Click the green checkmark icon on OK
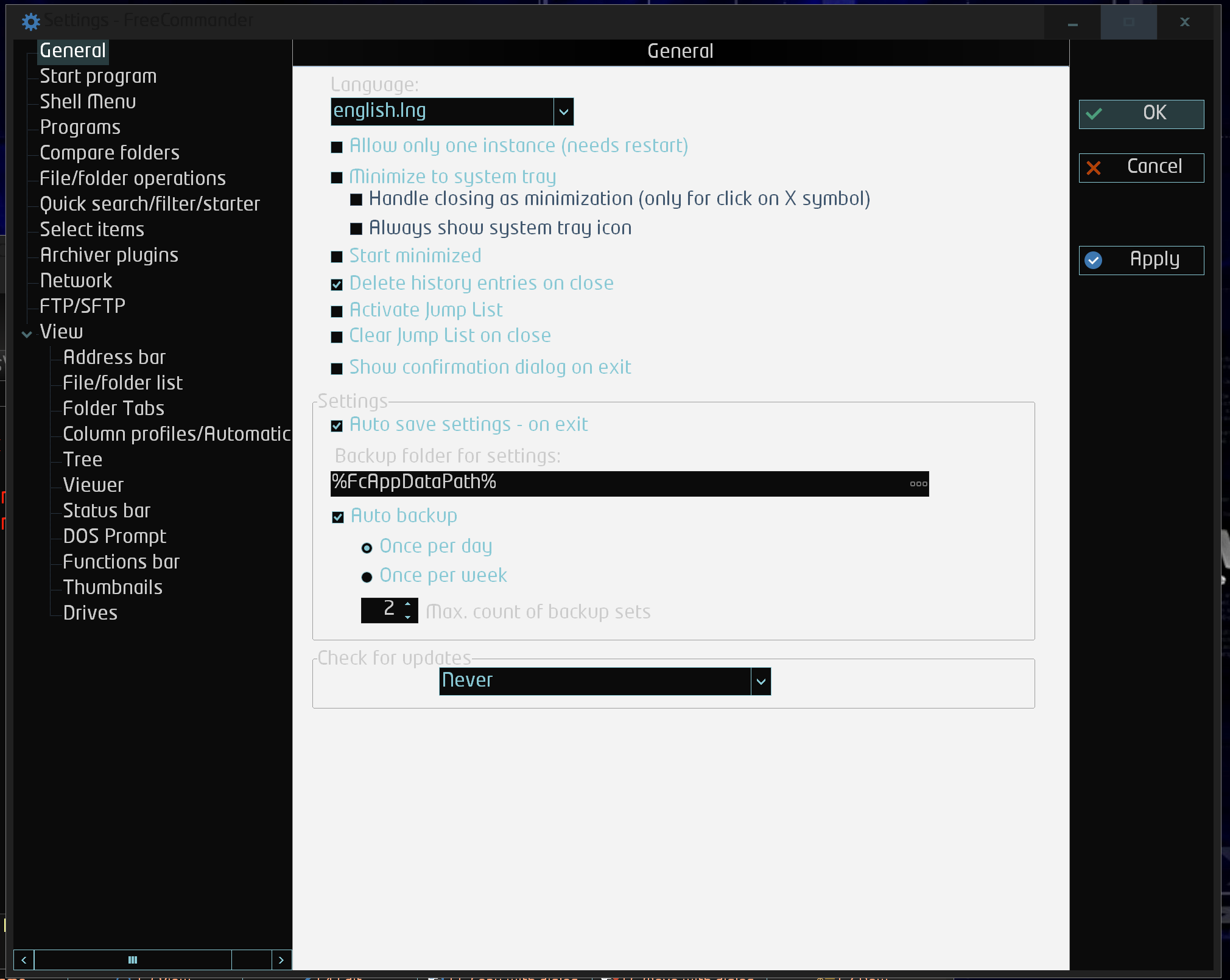The image size is (1230, 980). coord(1094,114)
